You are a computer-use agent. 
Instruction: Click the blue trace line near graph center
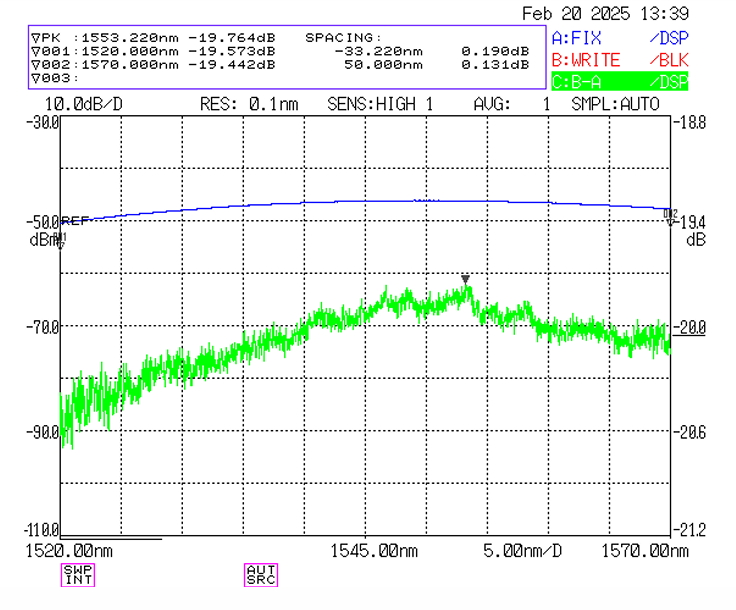point(365,201)
